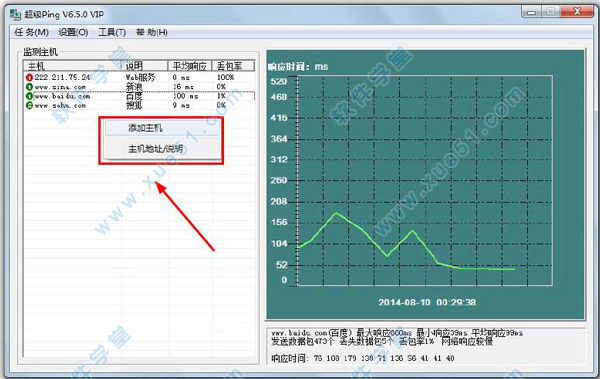Sort by the 丢包率 column header
This screenshot has height=379, width=600.
(233, 66)
